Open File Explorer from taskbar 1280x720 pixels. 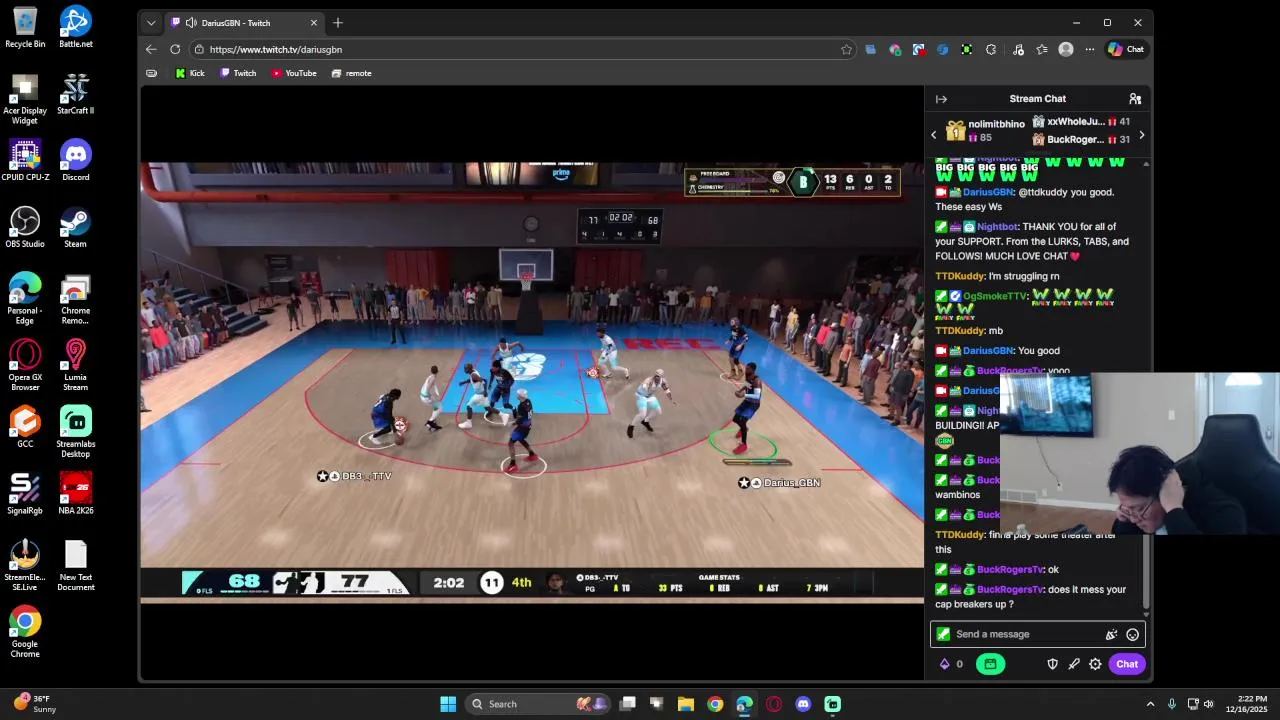[686, 704]
